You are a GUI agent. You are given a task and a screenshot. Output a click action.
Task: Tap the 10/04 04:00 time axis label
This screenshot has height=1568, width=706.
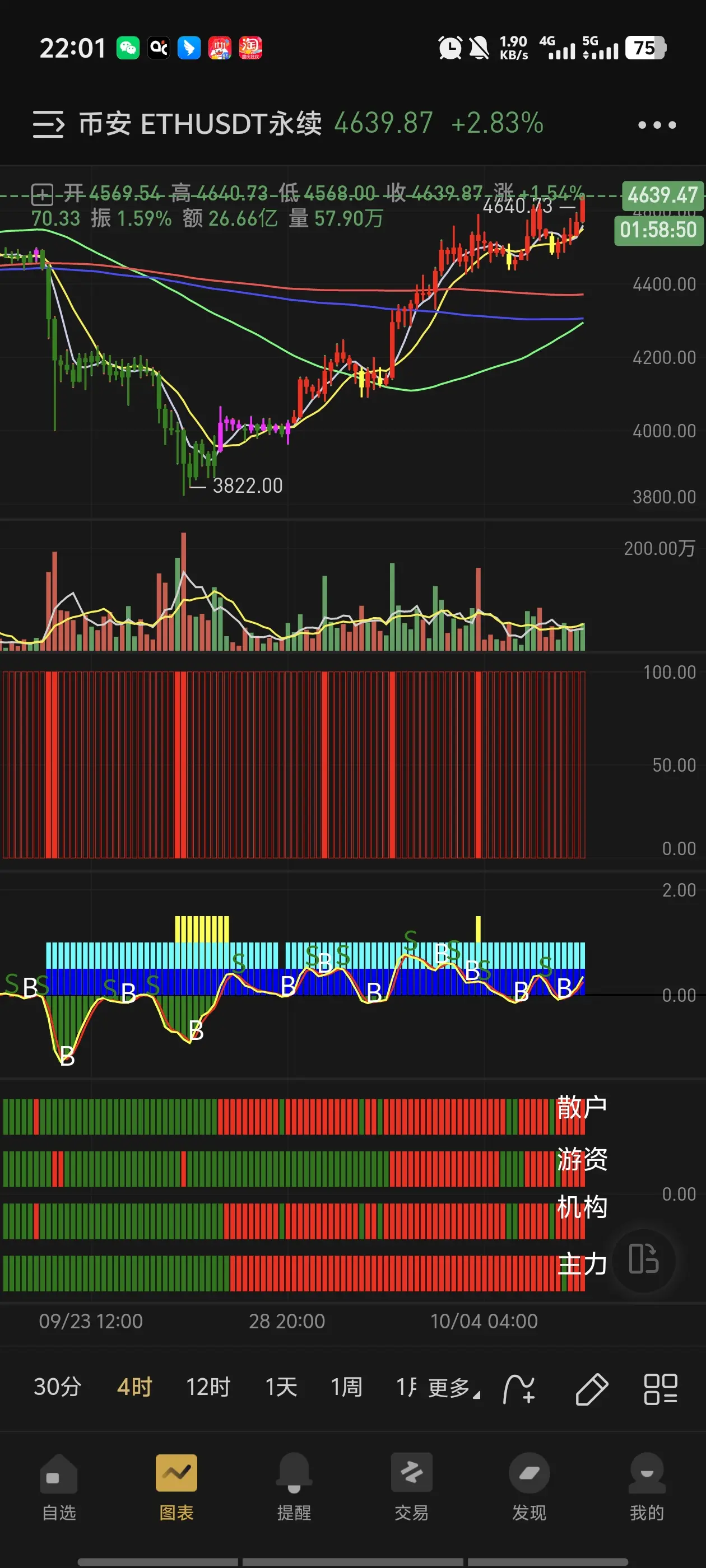(484, 1321)
